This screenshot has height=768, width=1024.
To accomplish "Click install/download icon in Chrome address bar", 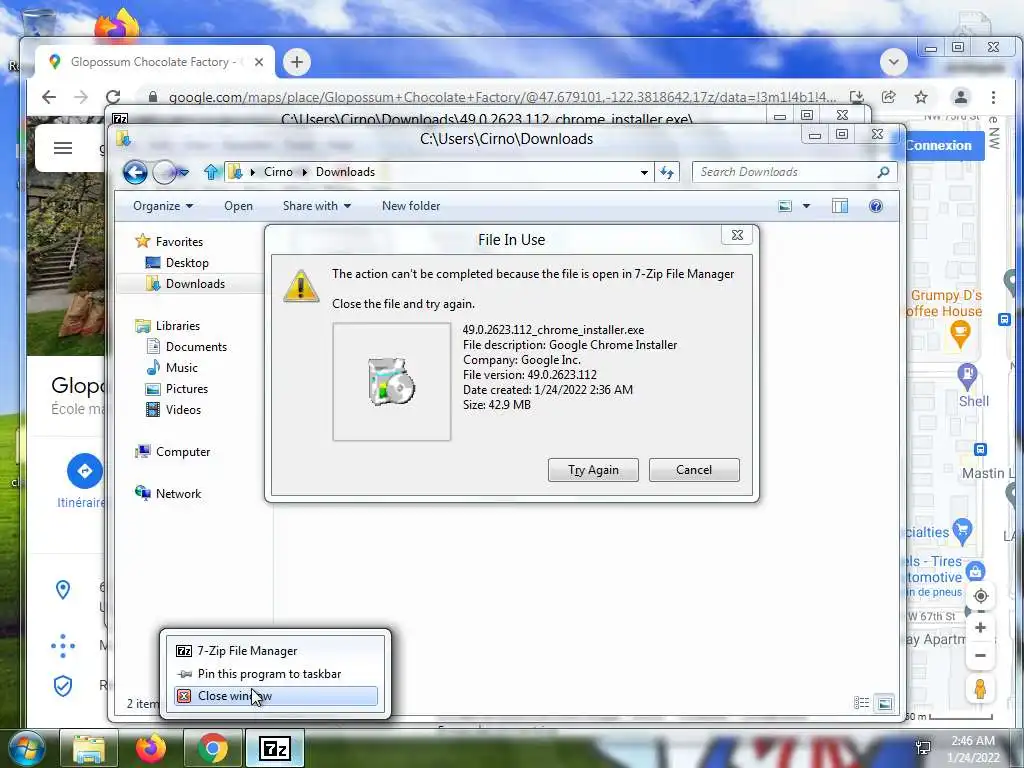I will coord(857,97).
